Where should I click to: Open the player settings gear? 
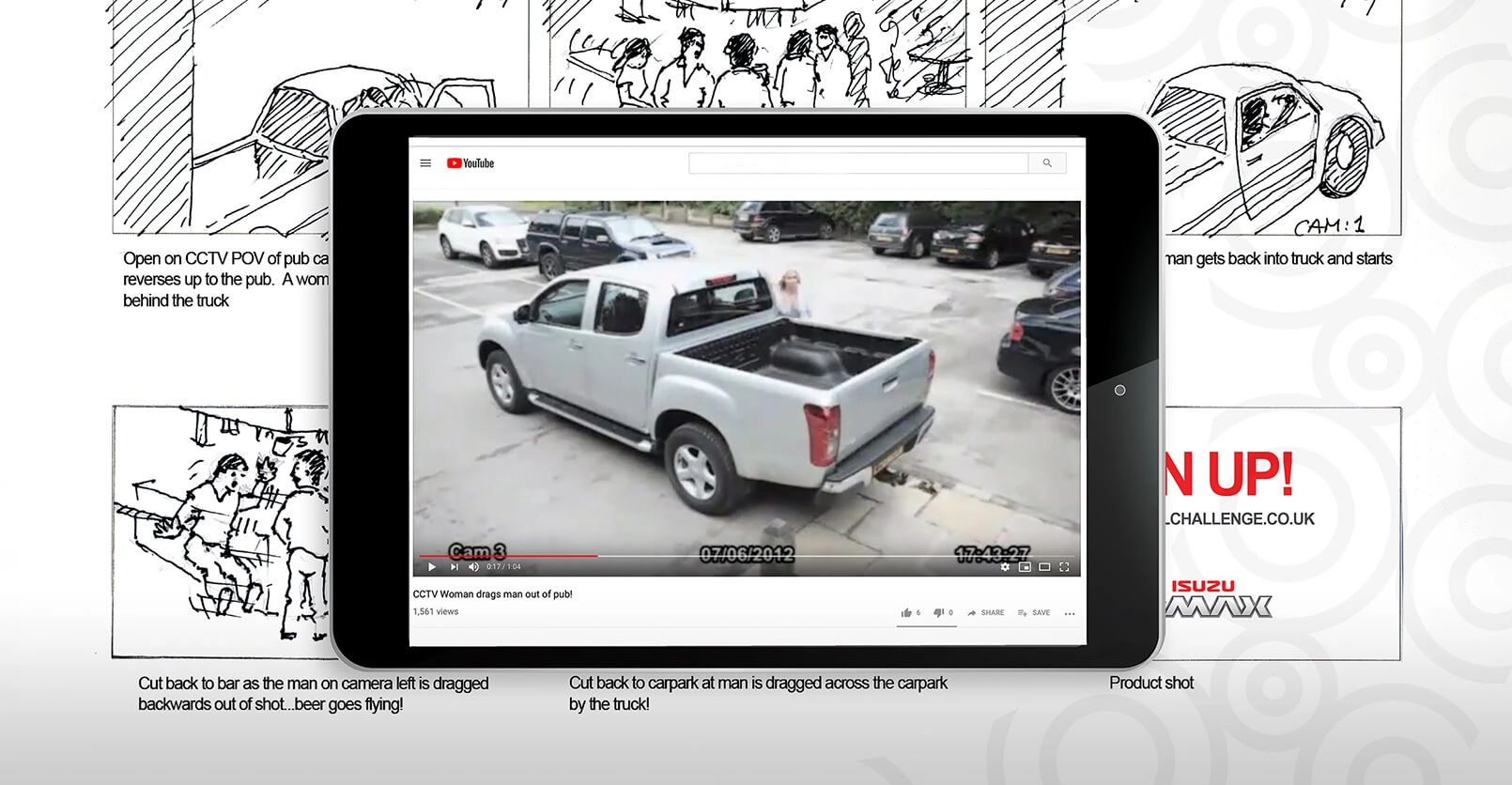coord(1005,566)
